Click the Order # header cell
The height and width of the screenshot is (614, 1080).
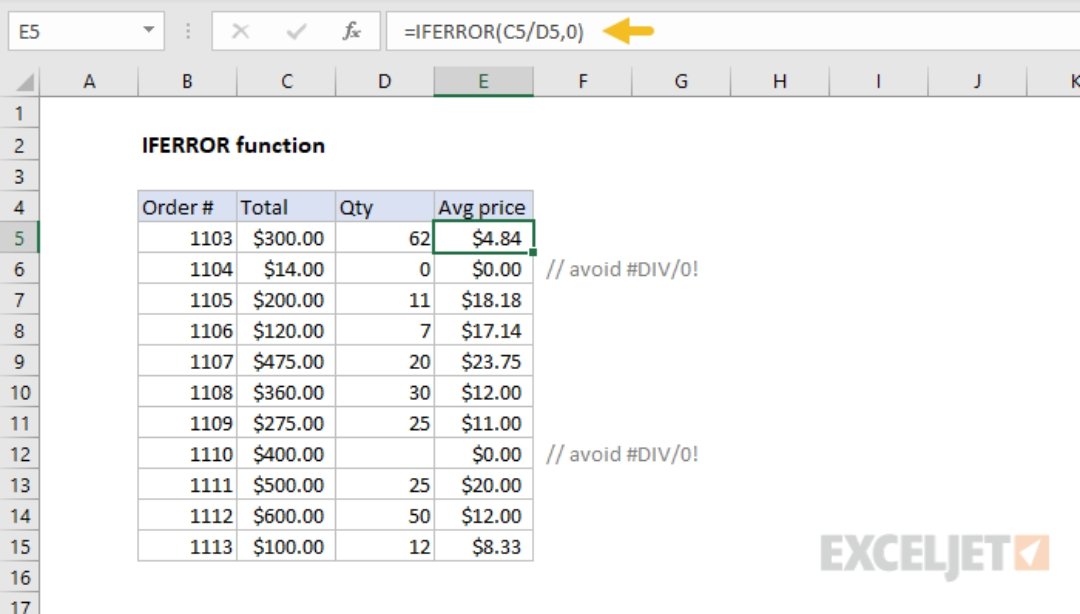[x=187, y=207]
